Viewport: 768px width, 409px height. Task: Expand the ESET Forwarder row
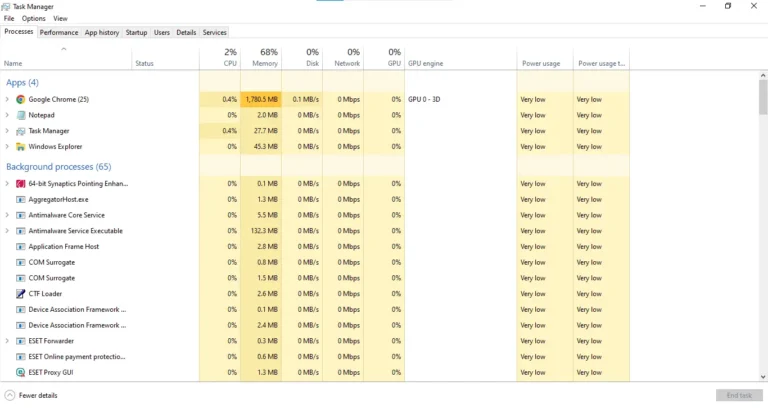pos(7,341)
